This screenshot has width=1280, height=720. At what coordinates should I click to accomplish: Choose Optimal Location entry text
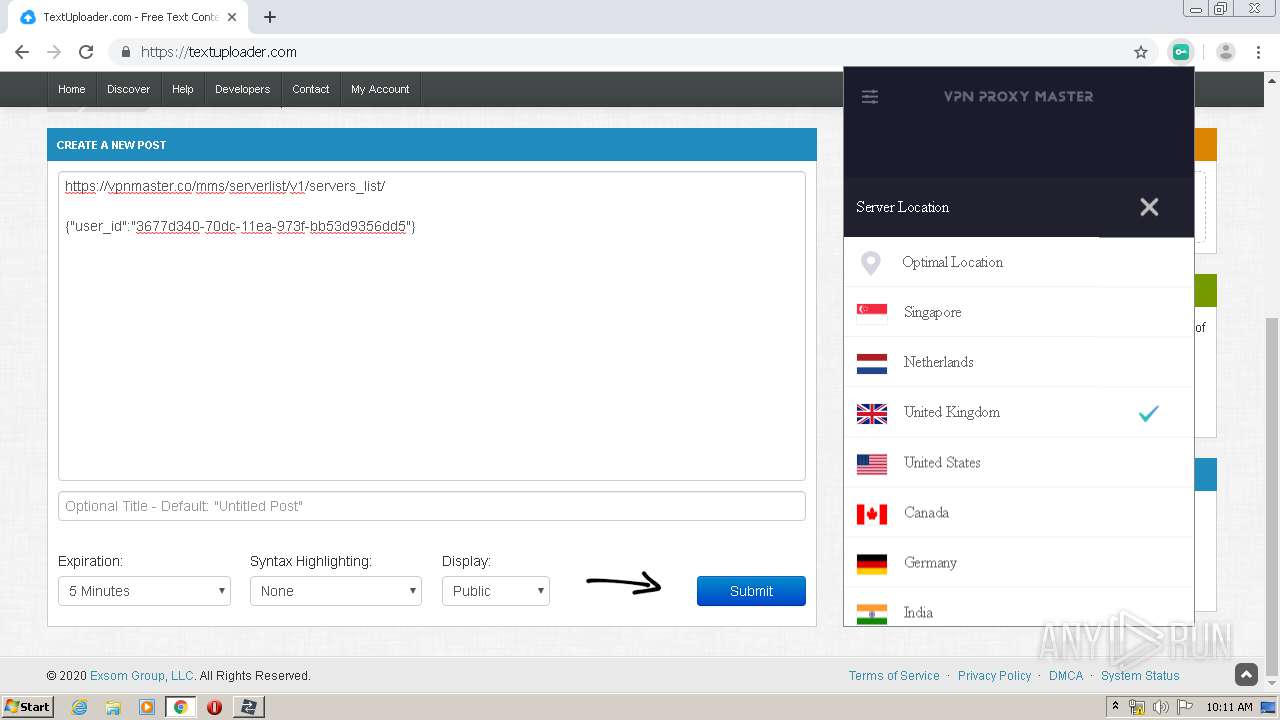click(x=952, y=262)
